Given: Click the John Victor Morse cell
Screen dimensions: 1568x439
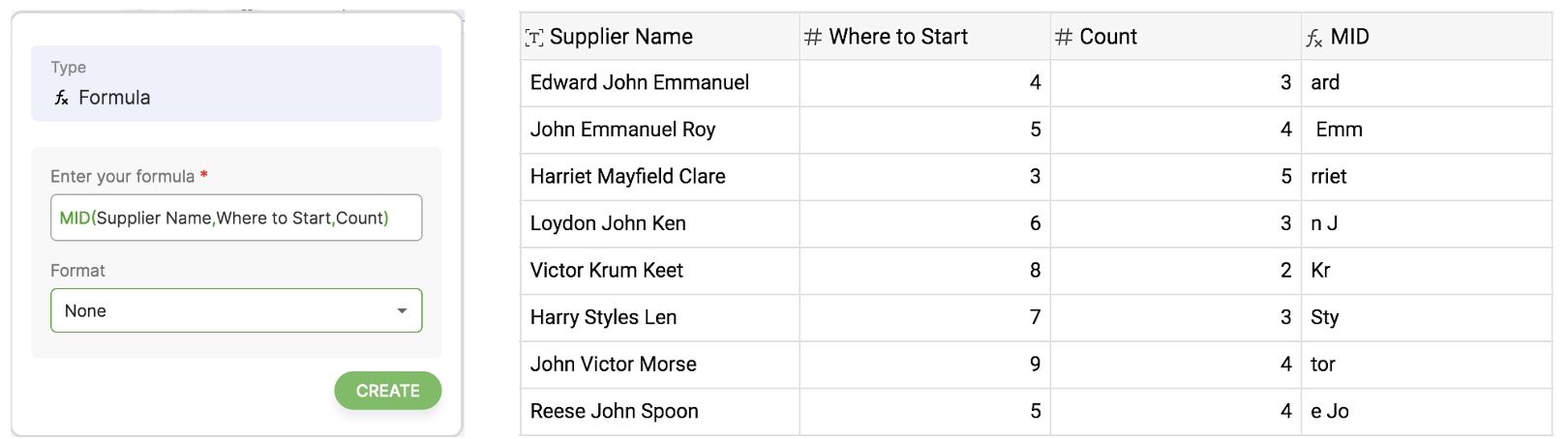Looking at the screenshot, I should coord(614,365).
